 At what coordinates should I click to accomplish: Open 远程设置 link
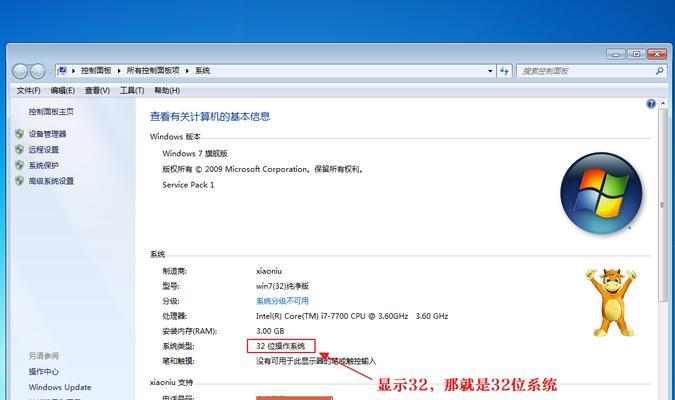[43, 149]
